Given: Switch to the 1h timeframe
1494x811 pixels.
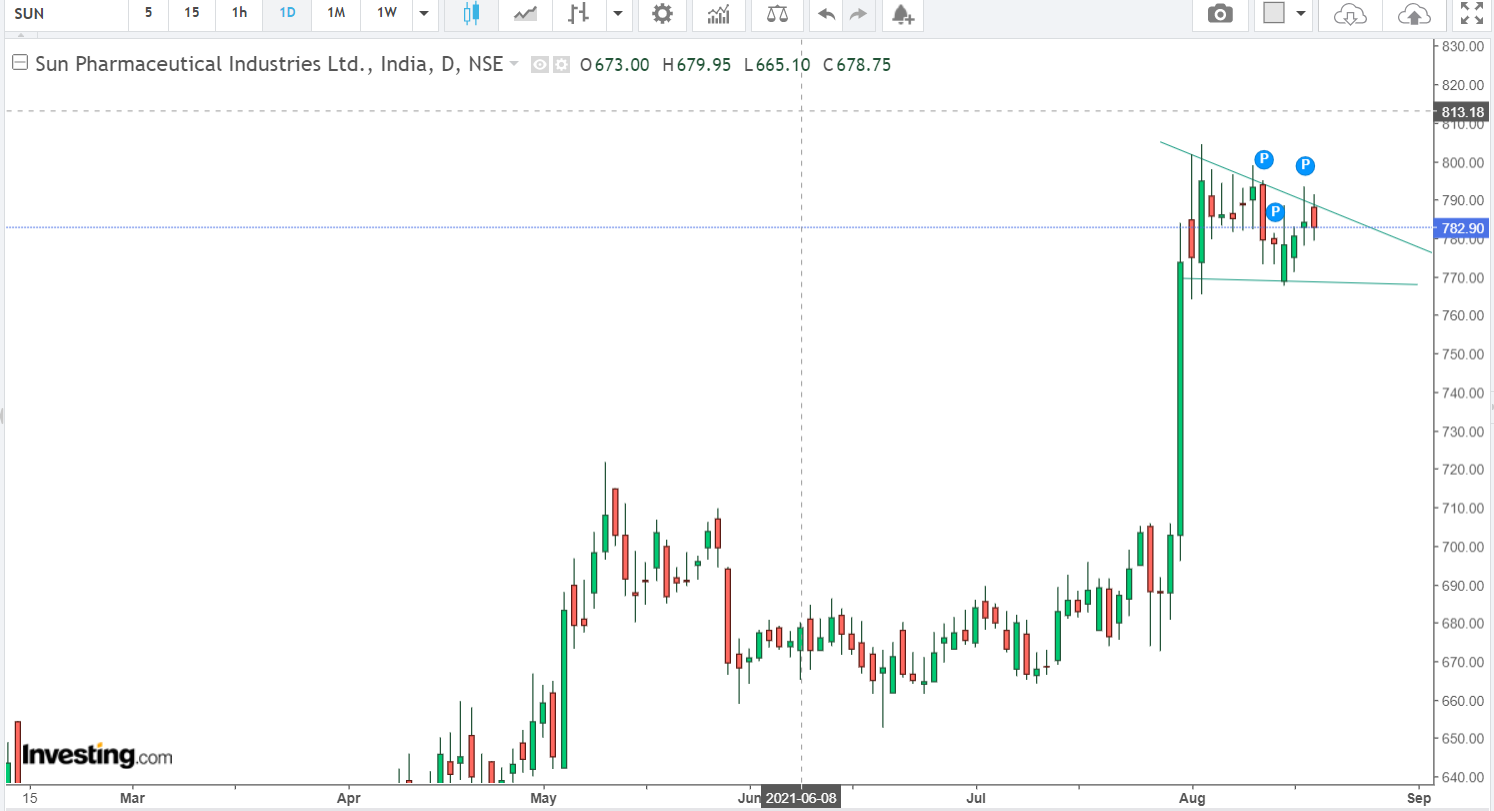Looking at the screenshot, I should point(239,14).
